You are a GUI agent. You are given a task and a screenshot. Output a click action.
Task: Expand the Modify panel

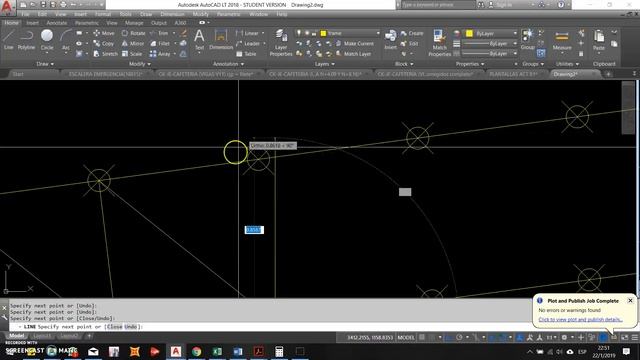140,64
